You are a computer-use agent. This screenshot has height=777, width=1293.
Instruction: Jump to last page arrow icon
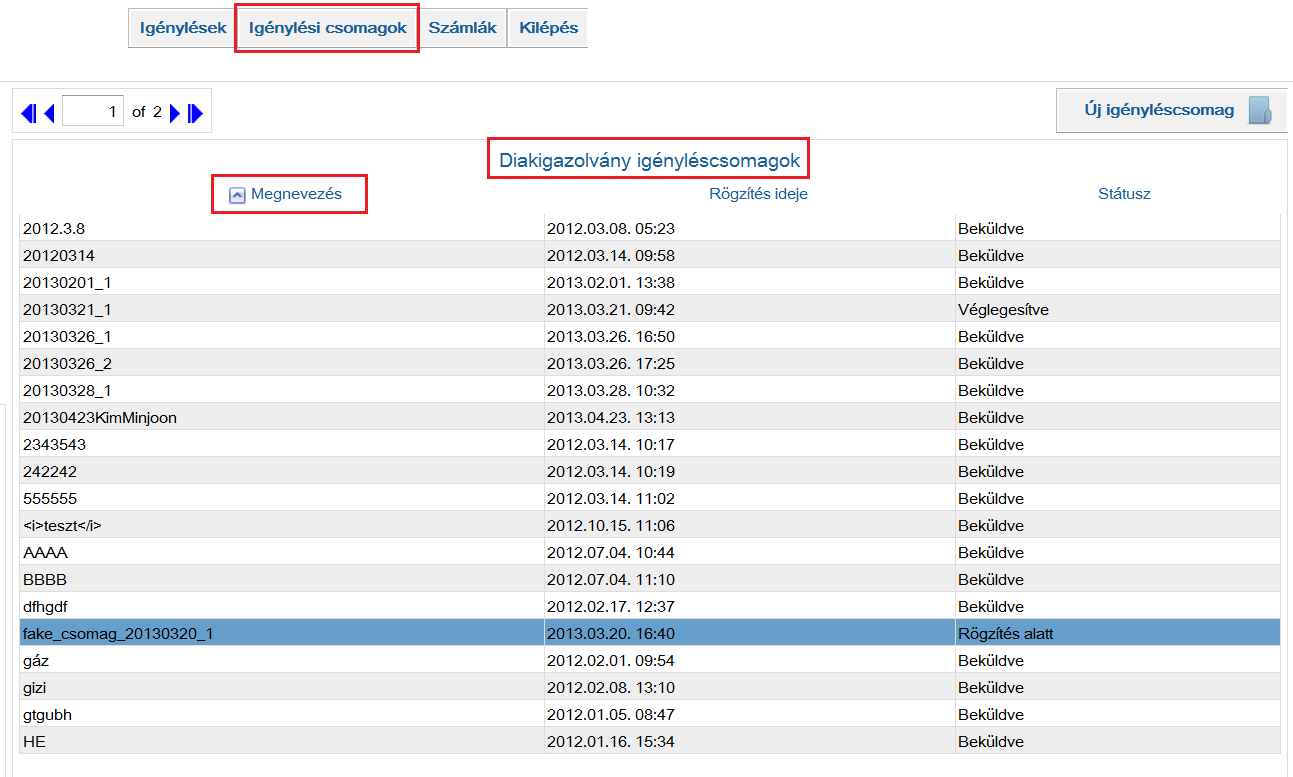pyautogui.click(x=195, y=113)
